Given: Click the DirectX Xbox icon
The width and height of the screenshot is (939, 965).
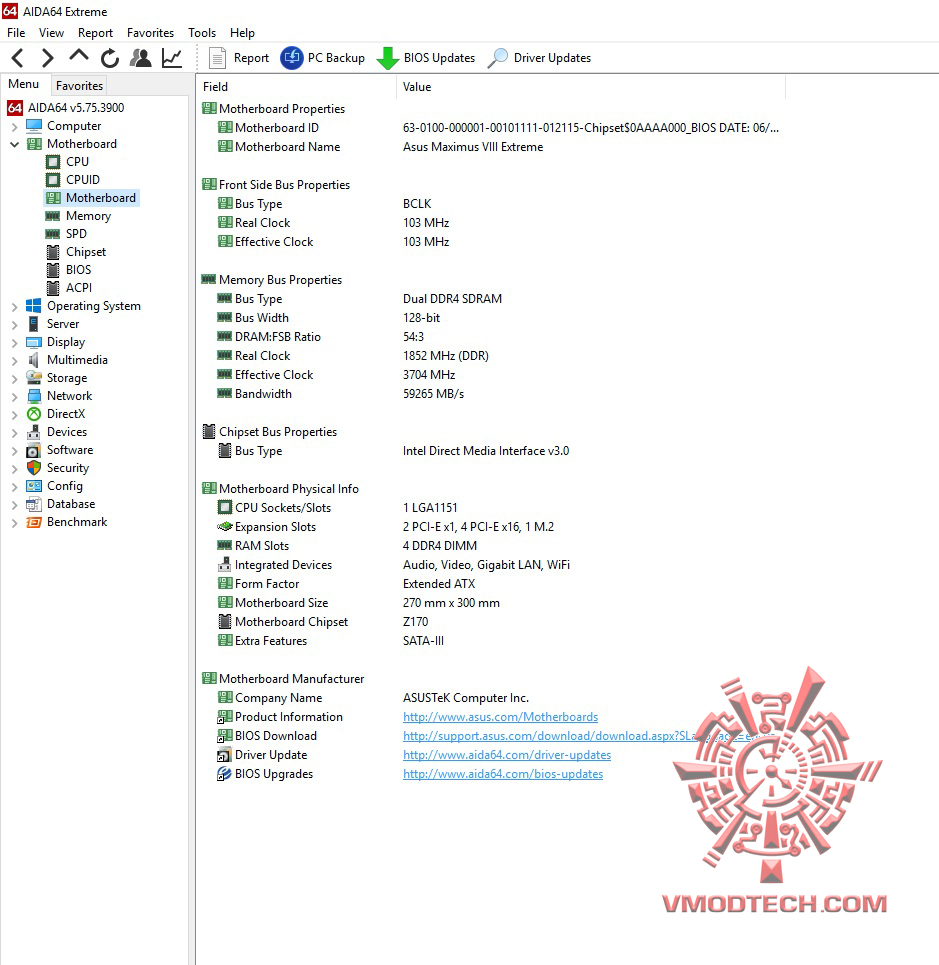Looking at the screenshot, I should tap(34, 414).
